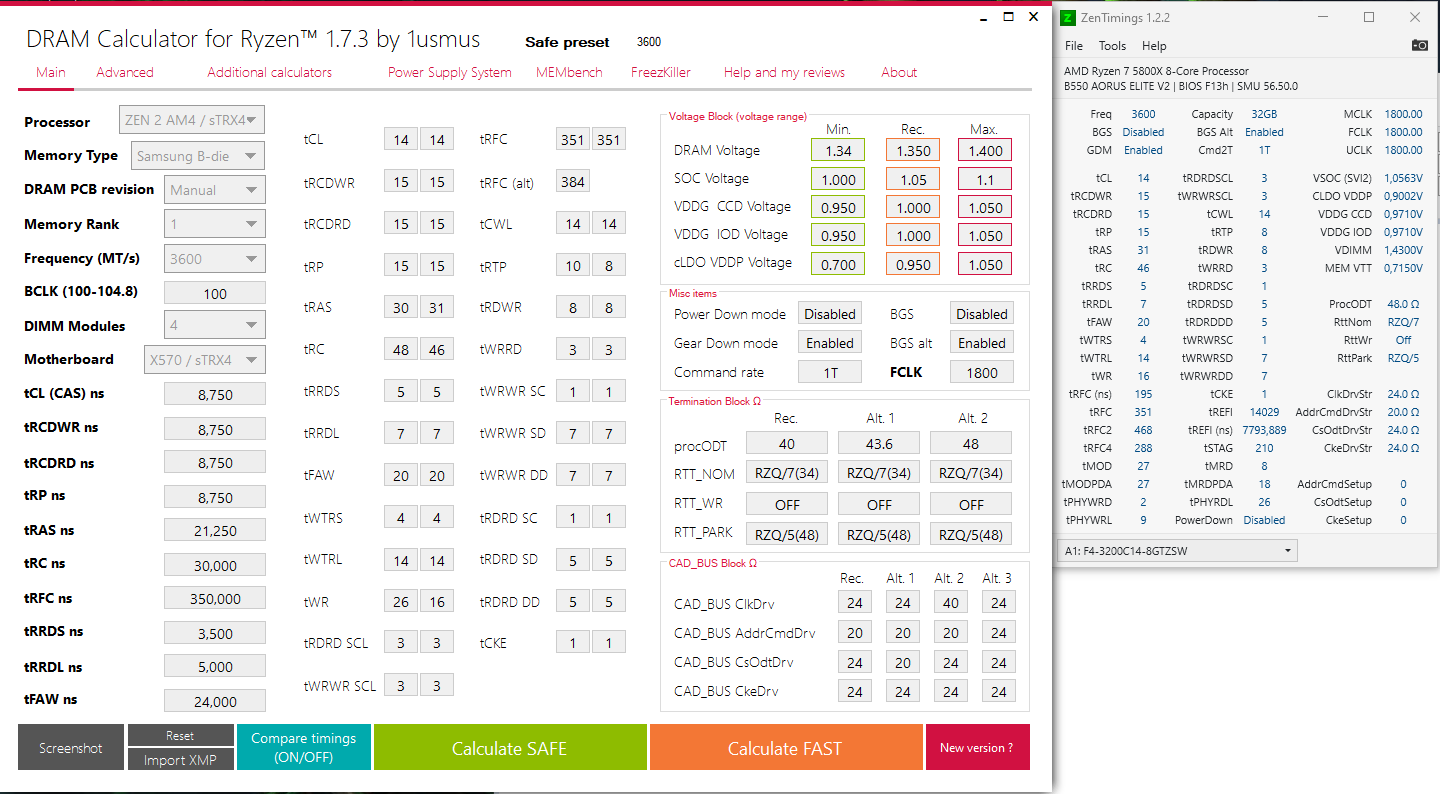This screenshot has width=1440, height=794.
Task: Click the tRFC ns field showing 350,000
Action: point(215,598)
